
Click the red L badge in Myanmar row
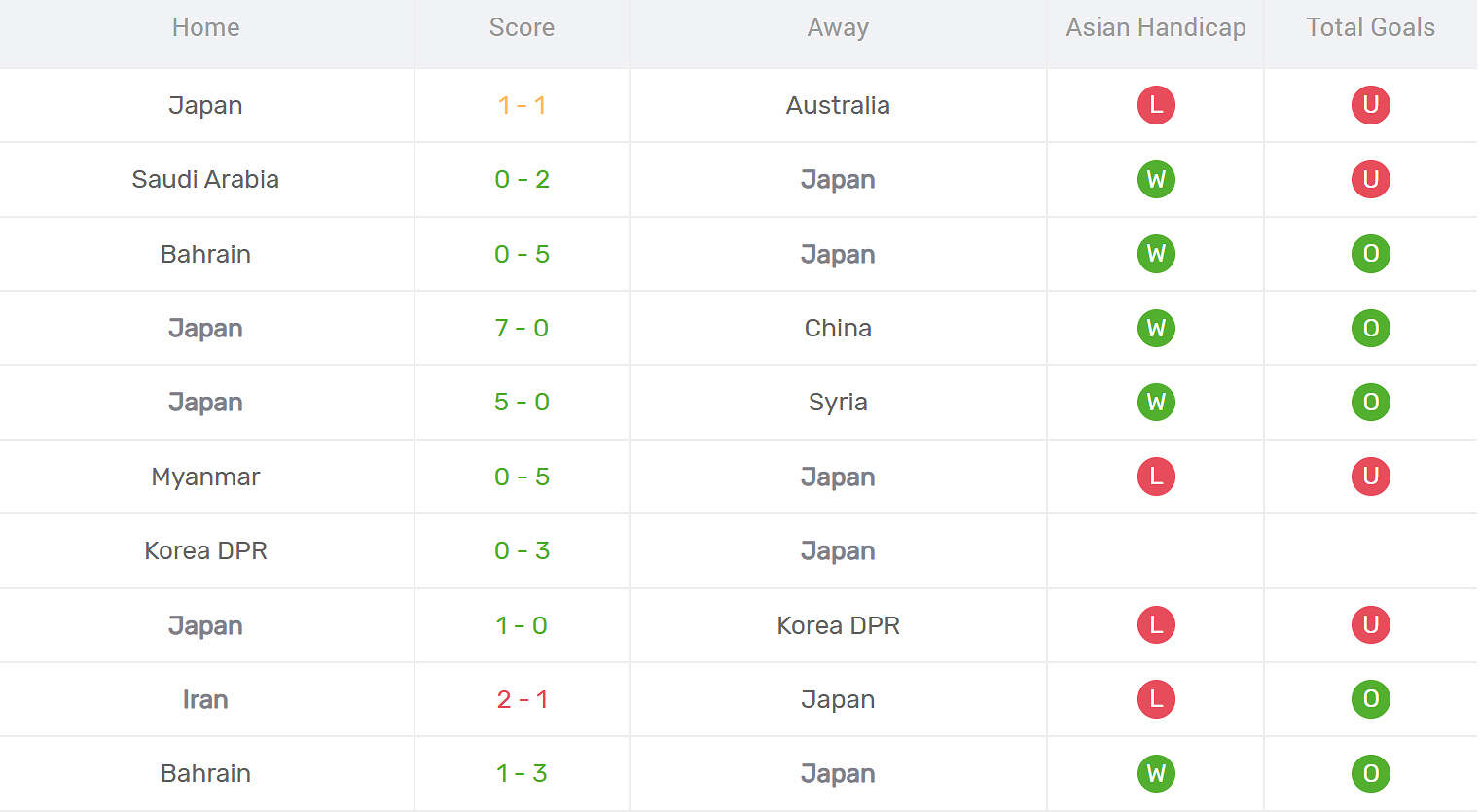(1156, 477)
